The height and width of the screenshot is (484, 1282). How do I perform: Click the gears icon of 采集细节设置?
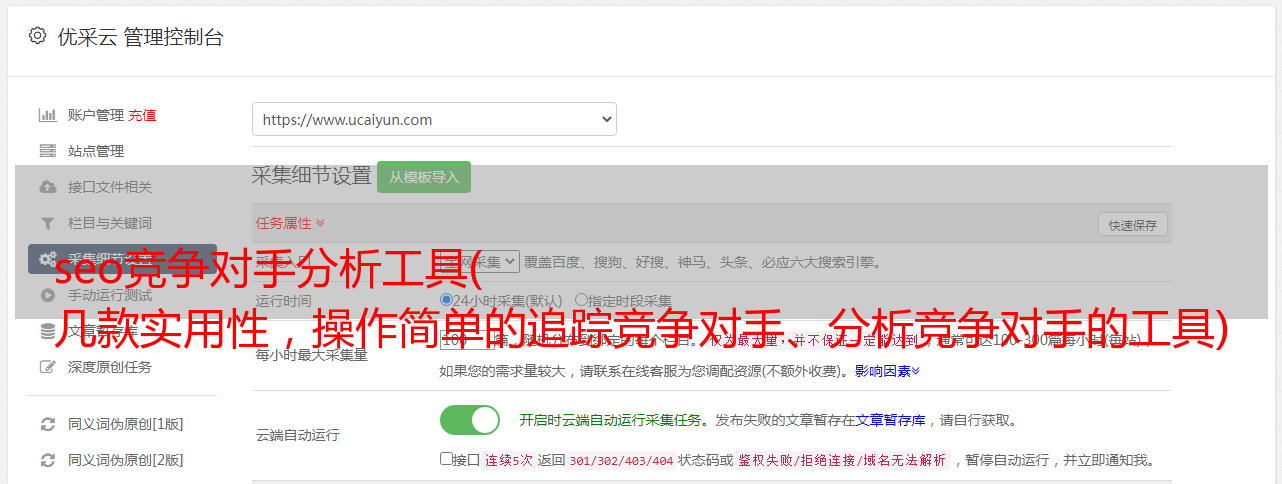47,259
